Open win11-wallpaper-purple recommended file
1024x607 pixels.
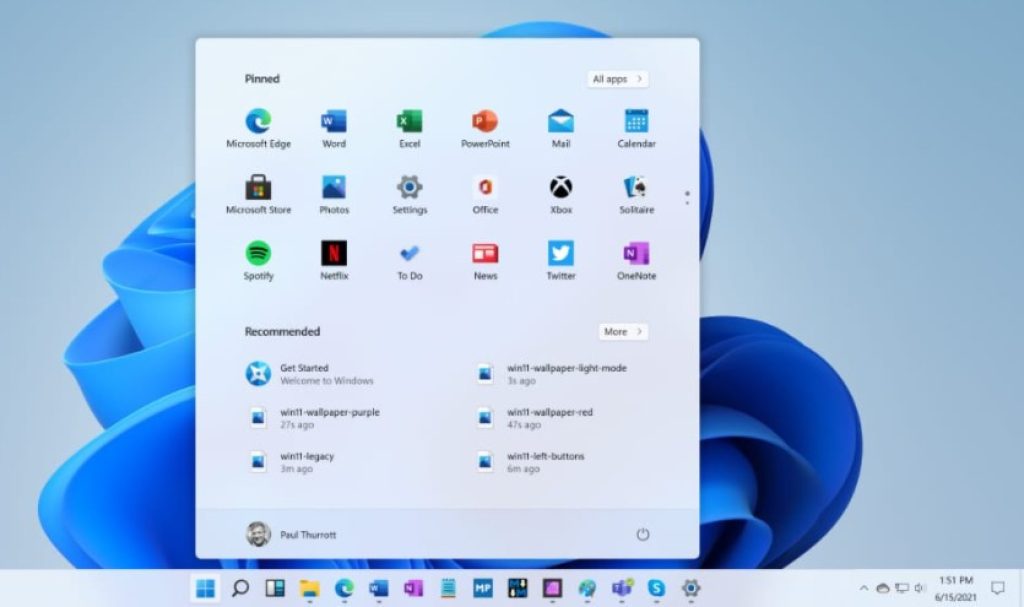tap(313, 418)
